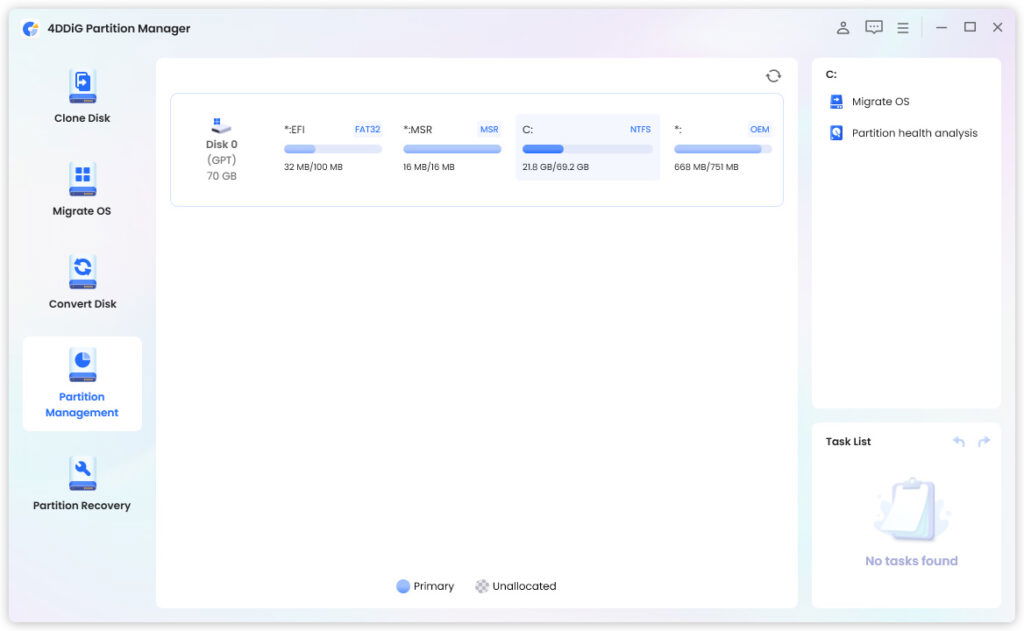1024x631 pixels.
Task: Undo last task in Task List
Action: tap(959, 442)
